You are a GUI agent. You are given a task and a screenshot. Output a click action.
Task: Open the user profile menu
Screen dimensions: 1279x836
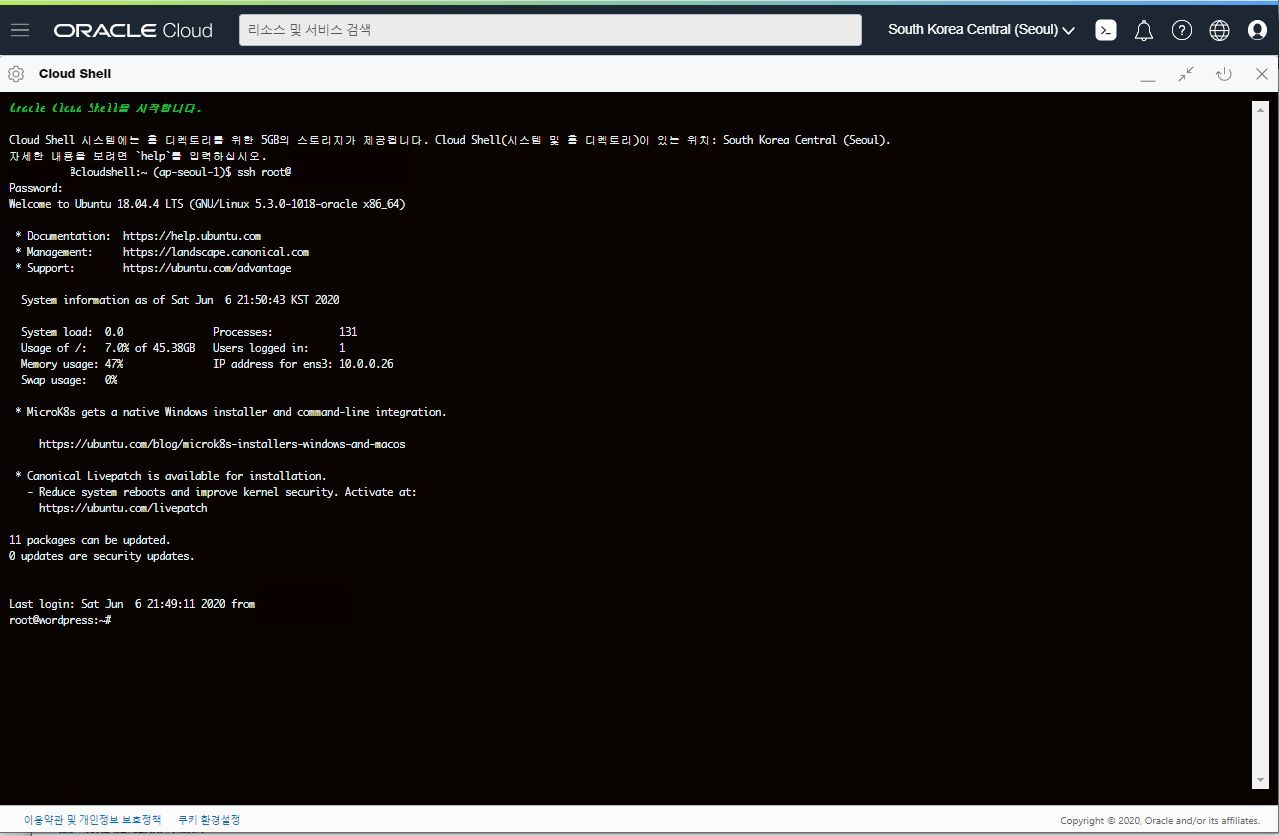click(x=1257, y=30)
